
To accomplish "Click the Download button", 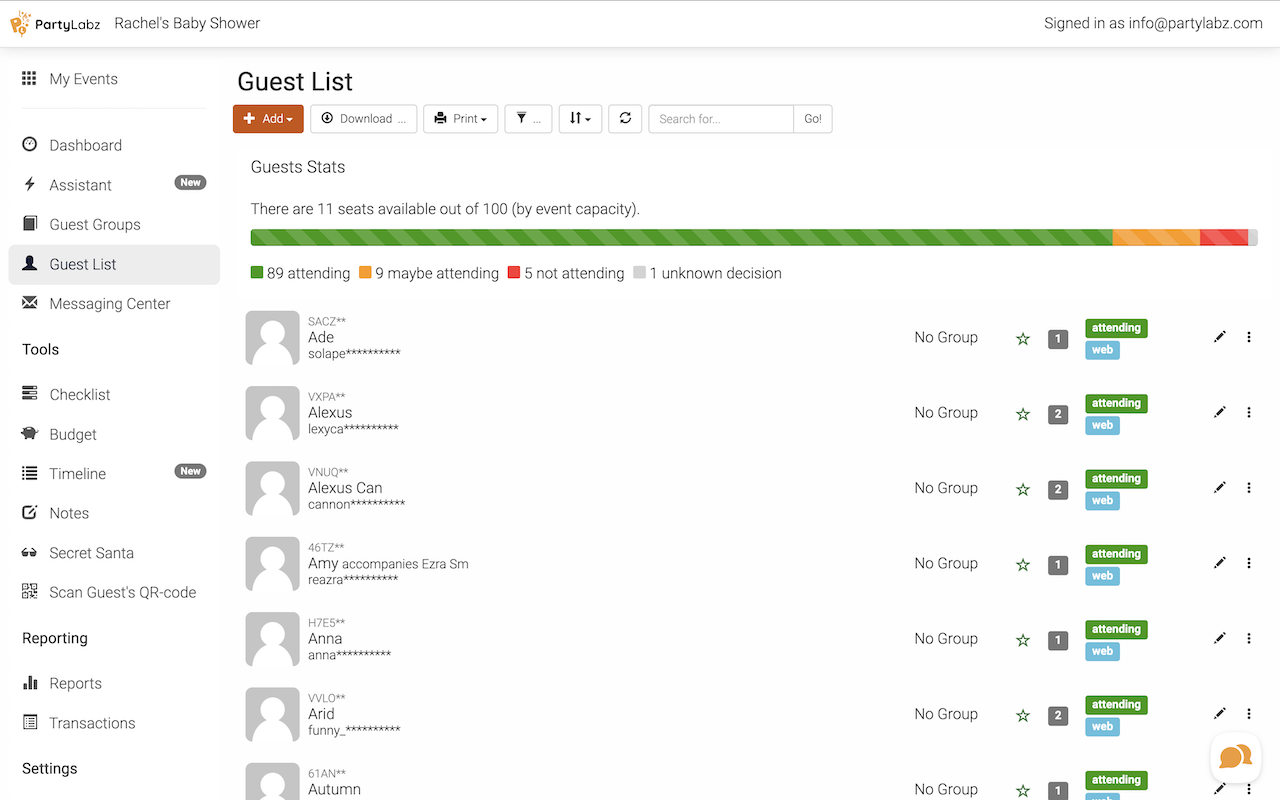I will tap(364, 118).
